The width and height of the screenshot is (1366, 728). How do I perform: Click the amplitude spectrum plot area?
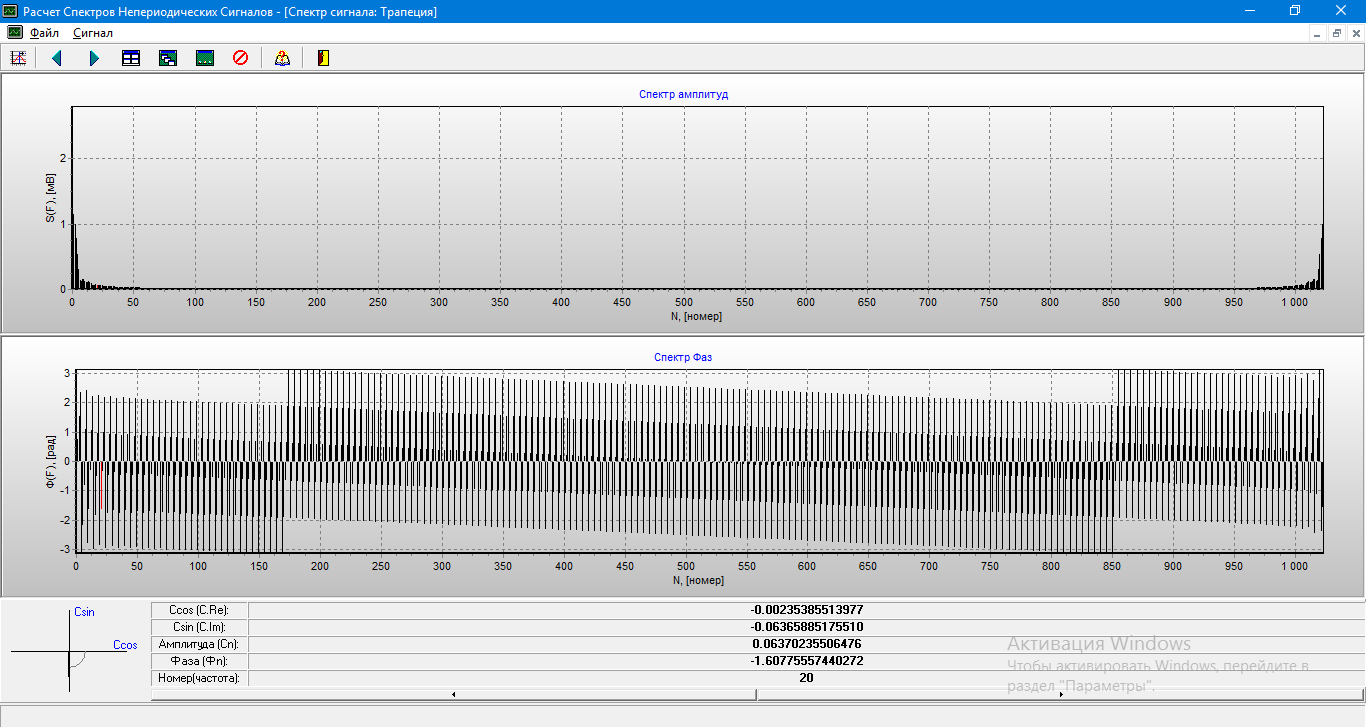point(697,198)
